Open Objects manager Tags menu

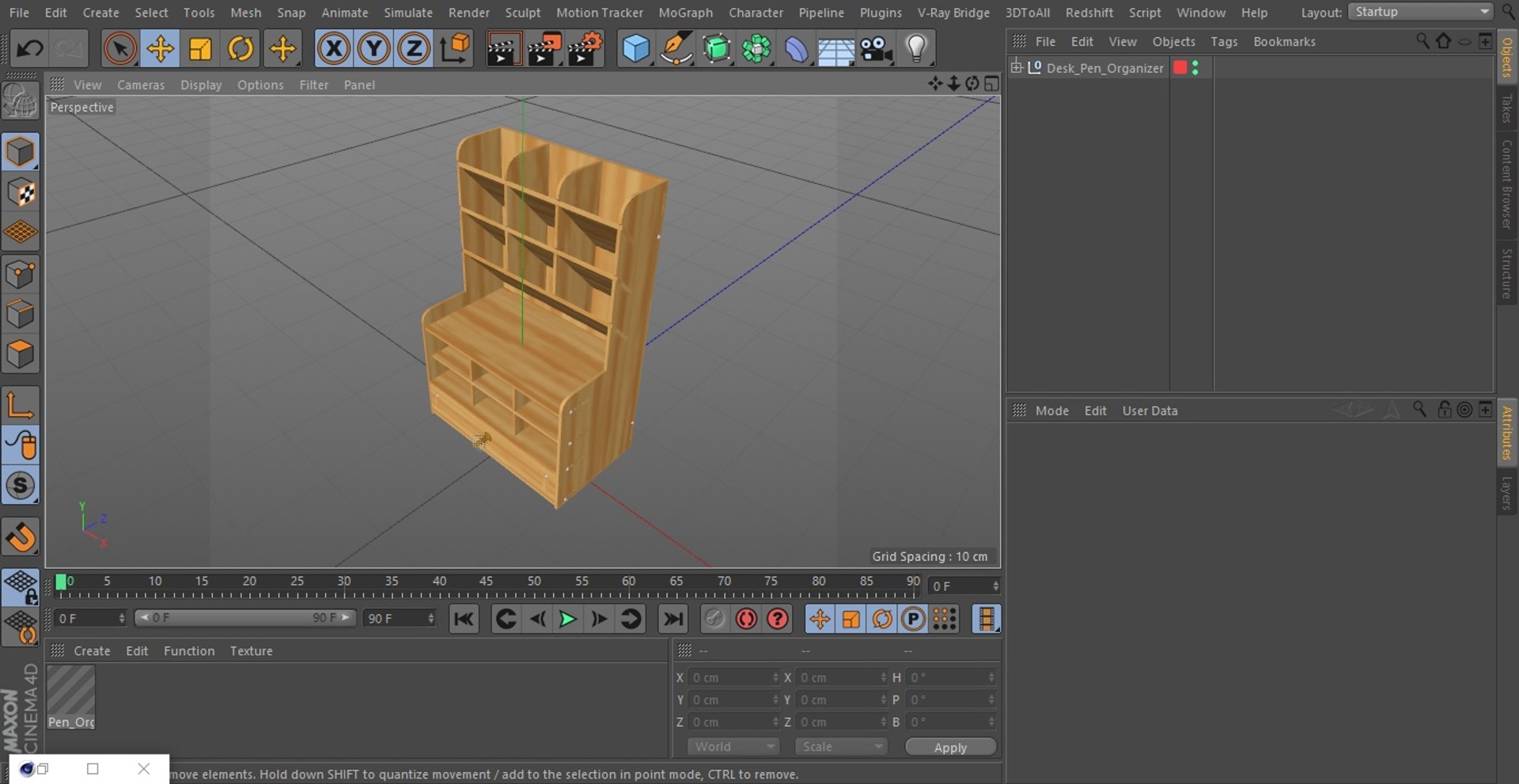click(x=1224, y=41)
